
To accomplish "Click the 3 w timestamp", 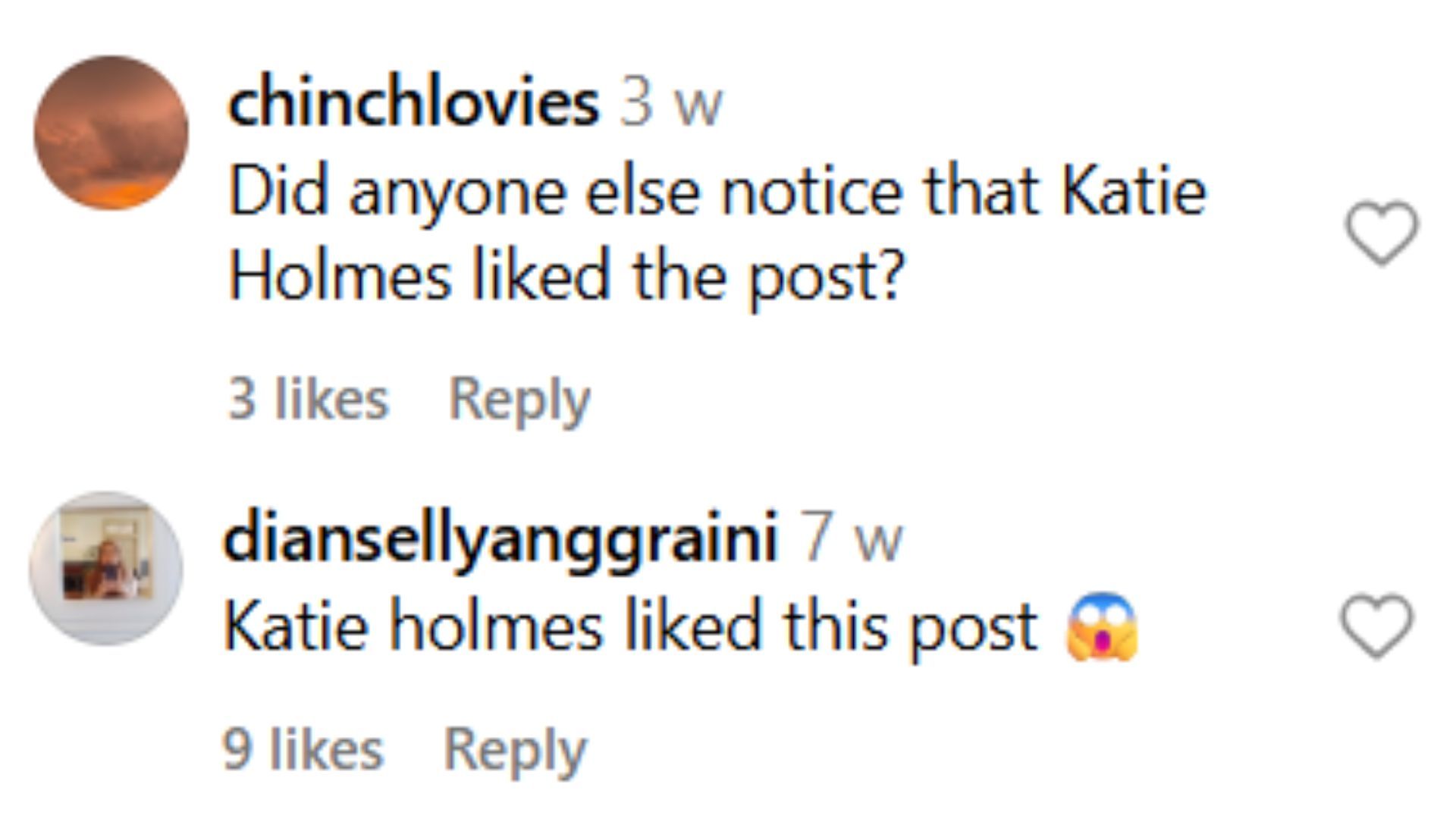I will click(671, 105).
